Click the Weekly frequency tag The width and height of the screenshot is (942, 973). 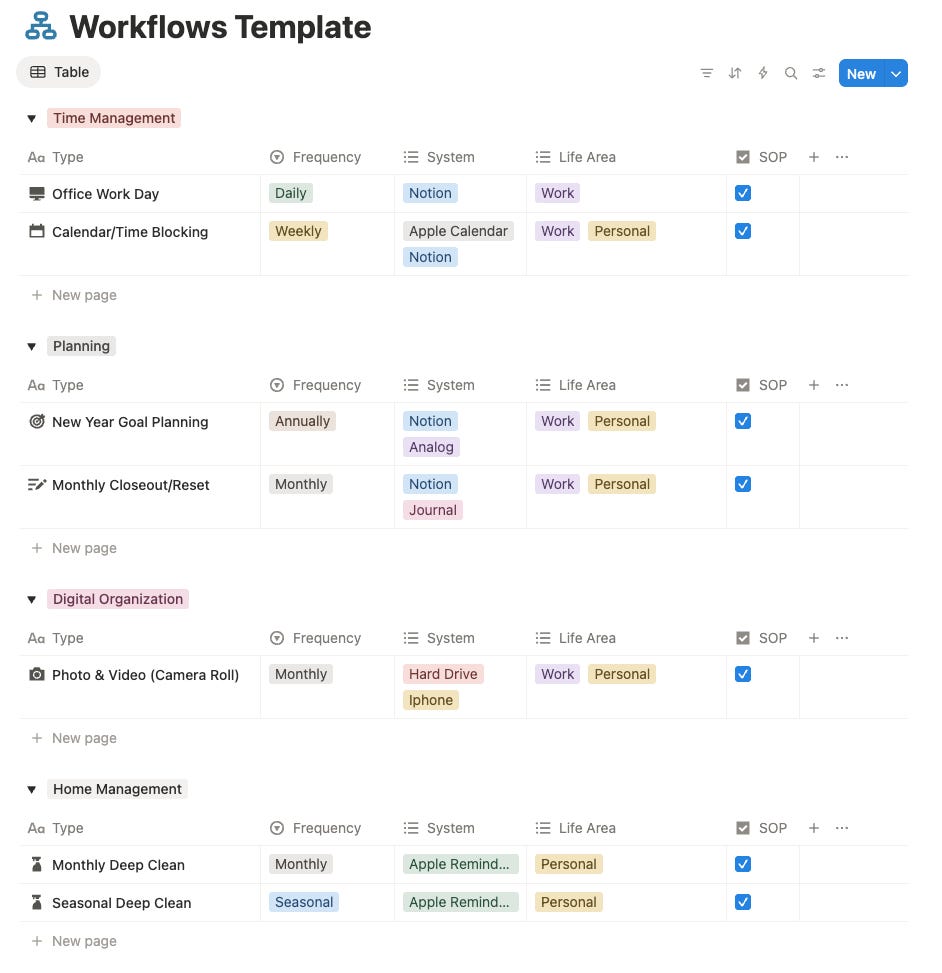click(298, 231)
